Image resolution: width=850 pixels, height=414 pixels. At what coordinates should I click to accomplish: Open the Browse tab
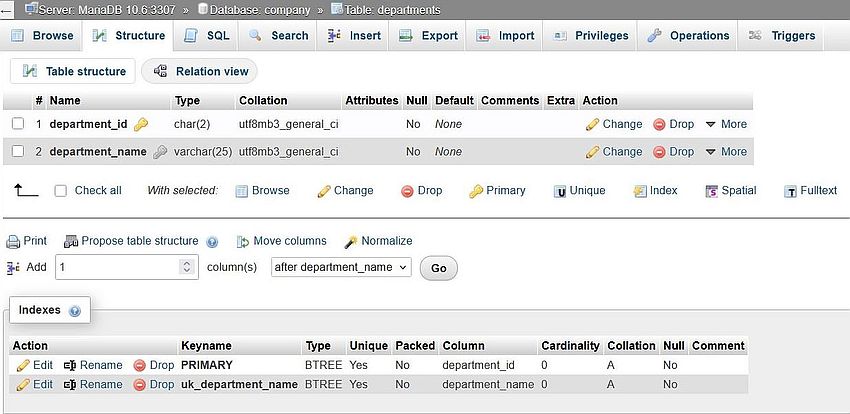42,36
